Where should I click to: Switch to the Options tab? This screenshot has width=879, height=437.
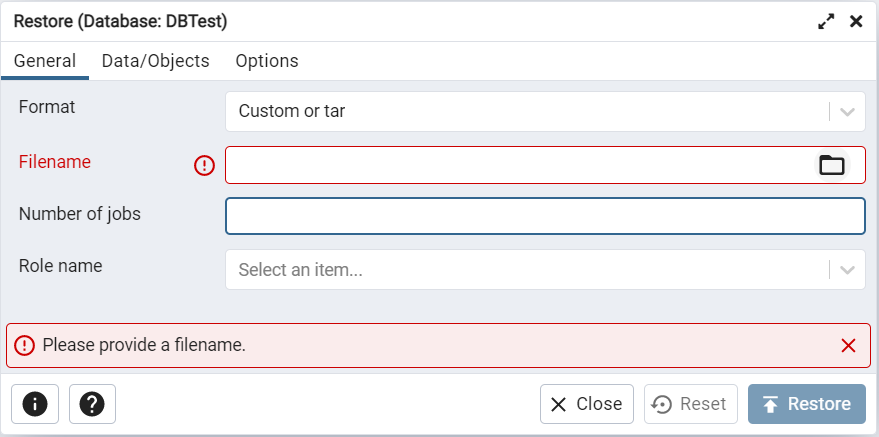point(267,61)
